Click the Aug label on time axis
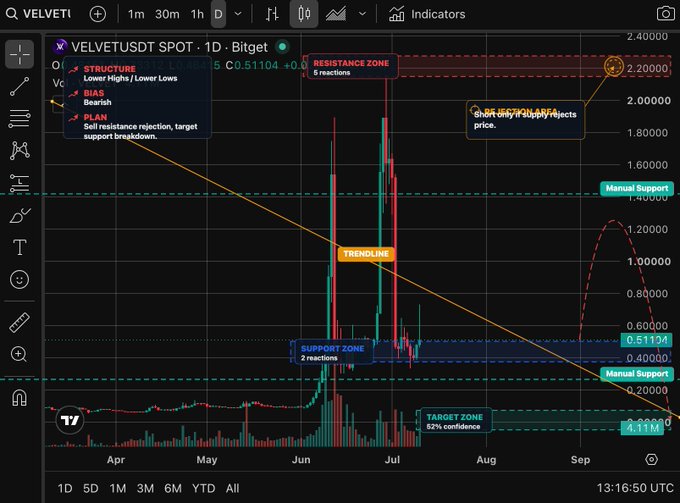 tap(486, 460)
